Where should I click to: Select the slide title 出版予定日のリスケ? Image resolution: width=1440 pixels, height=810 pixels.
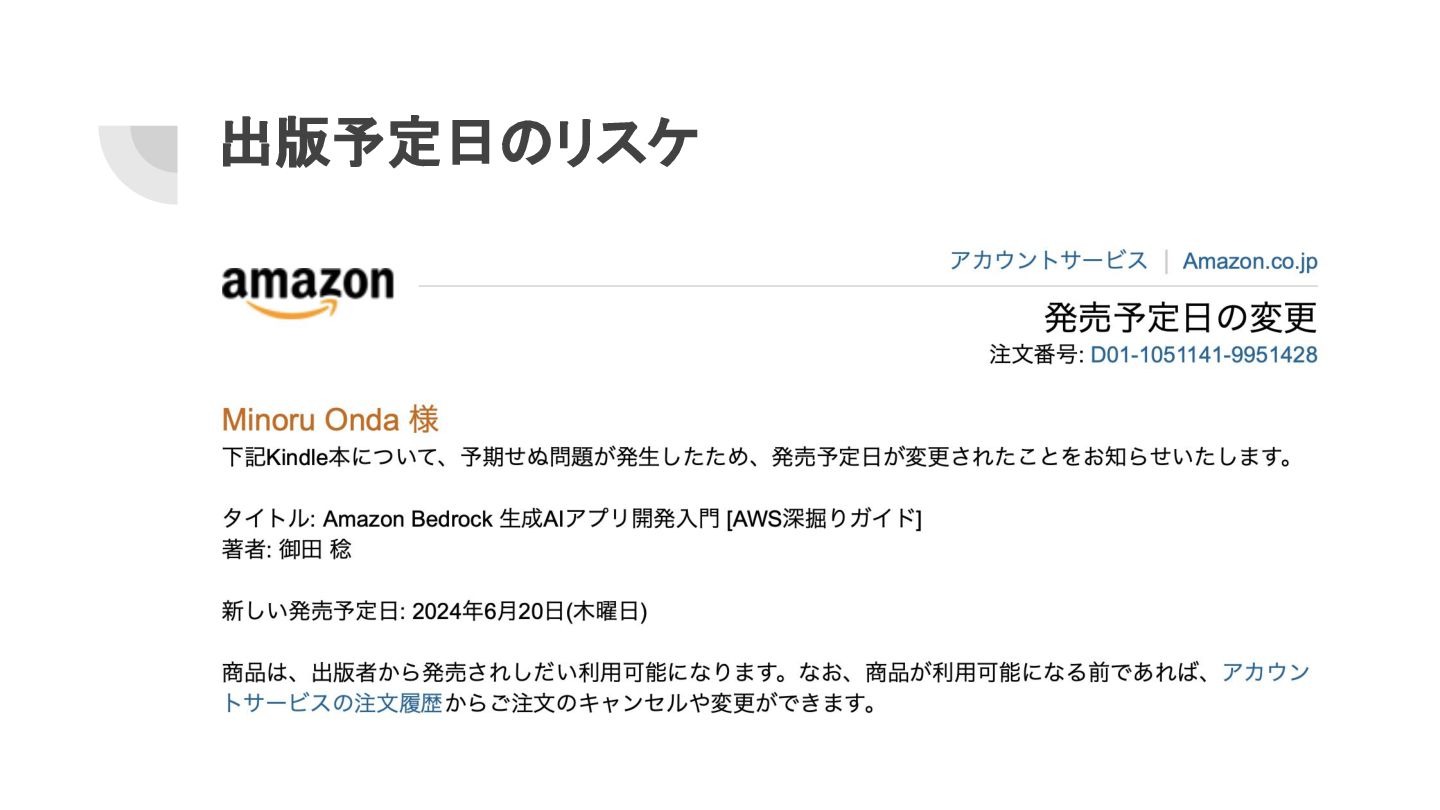pyautogui.click(x=458, y=144)
